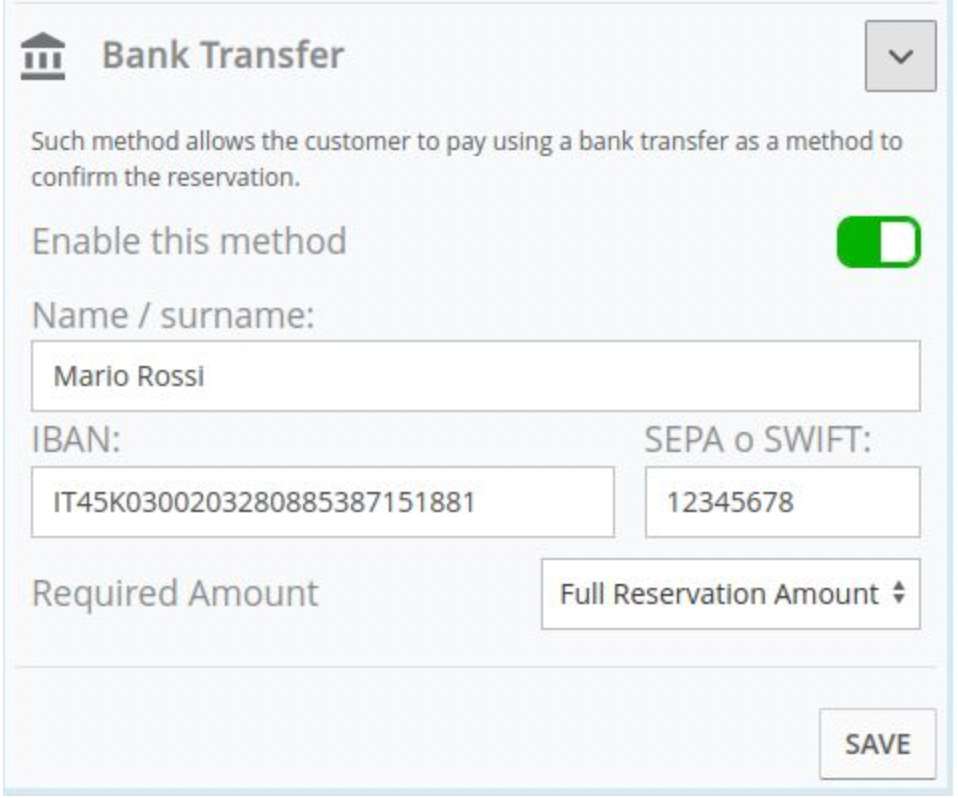This screenshot has width=958, height=798.
Task: Select the SEPA o SWIFT field with 12345678
Action: (x=783, y=502)
